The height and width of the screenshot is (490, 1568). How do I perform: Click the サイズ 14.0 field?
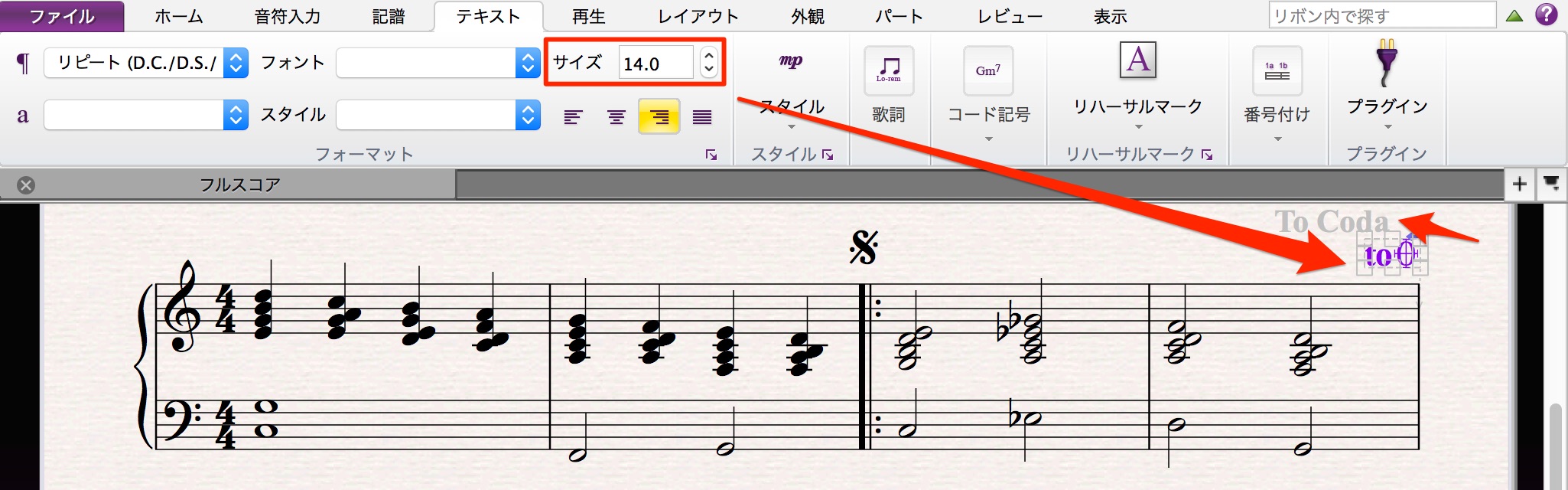[656, 63]
